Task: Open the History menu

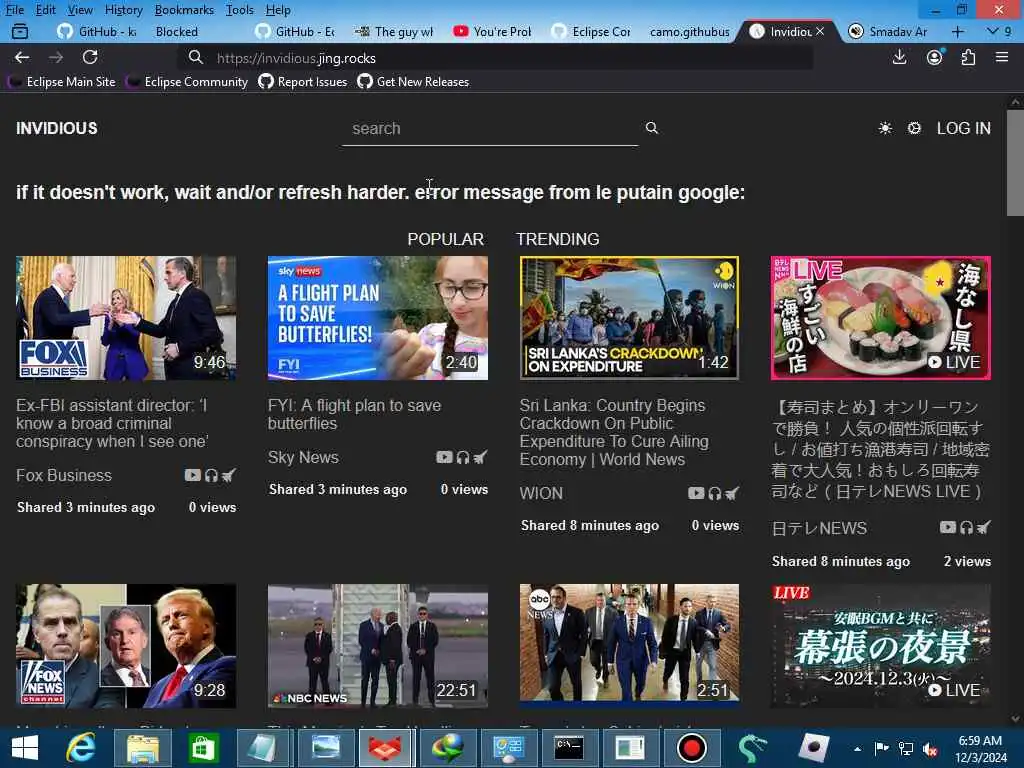Action: point(123,10)
